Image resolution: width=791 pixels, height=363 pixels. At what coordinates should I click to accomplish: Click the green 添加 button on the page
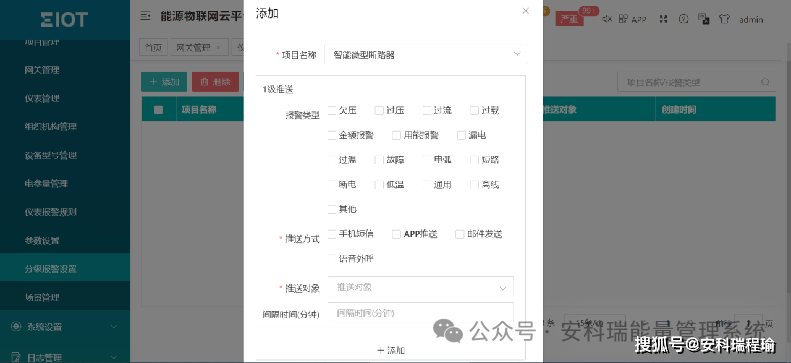click(164, 82)
